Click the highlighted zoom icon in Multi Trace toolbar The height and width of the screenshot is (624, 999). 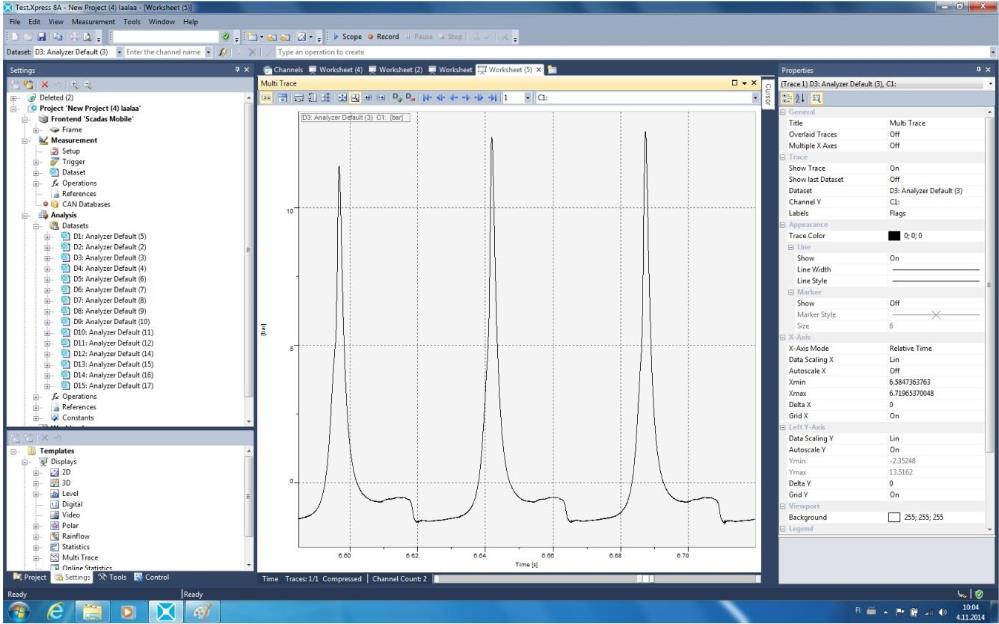pyautogui.click(x=354, y=98)
